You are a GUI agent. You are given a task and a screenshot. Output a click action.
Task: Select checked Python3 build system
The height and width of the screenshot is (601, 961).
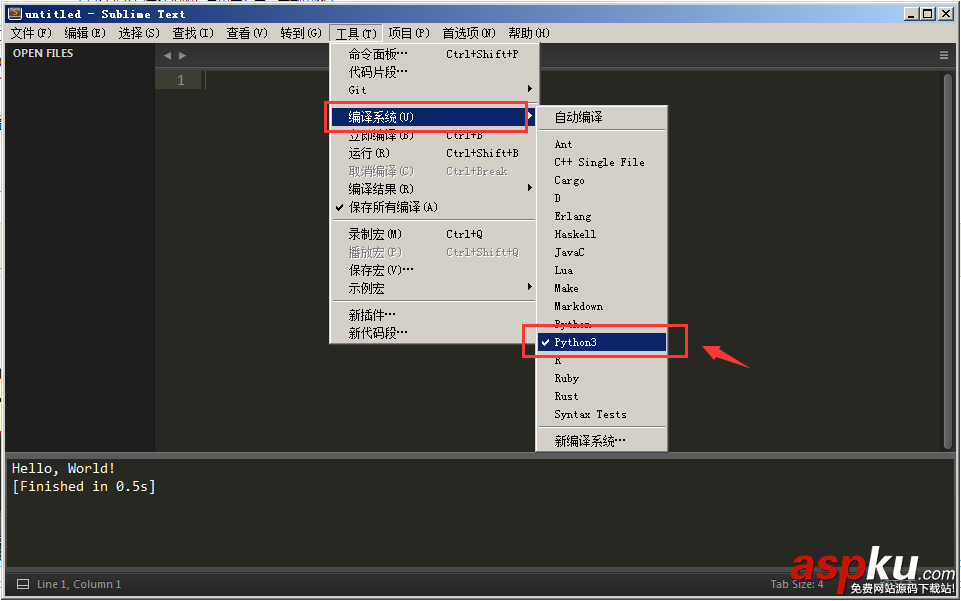[602, 342]
